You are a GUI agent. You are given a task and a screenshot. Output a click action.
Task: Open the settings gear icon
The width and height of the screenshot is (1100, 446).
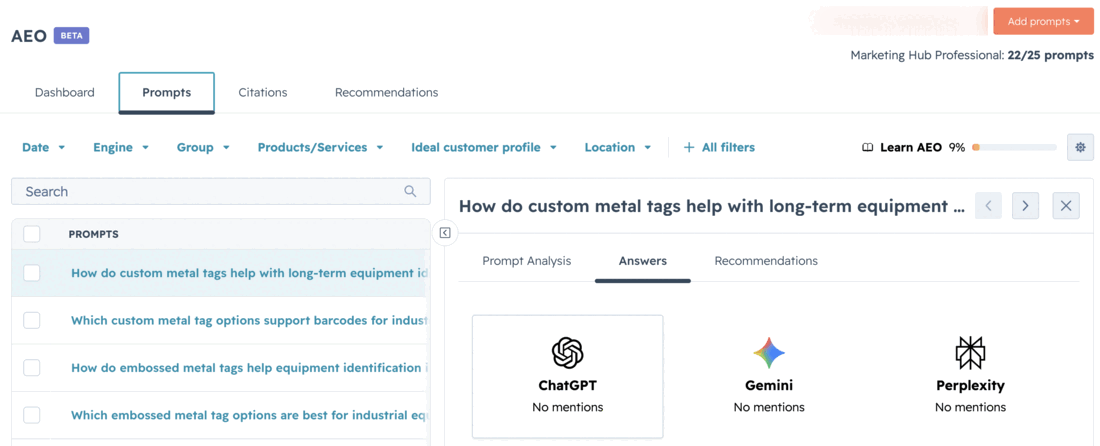(x=1080, y=147)
